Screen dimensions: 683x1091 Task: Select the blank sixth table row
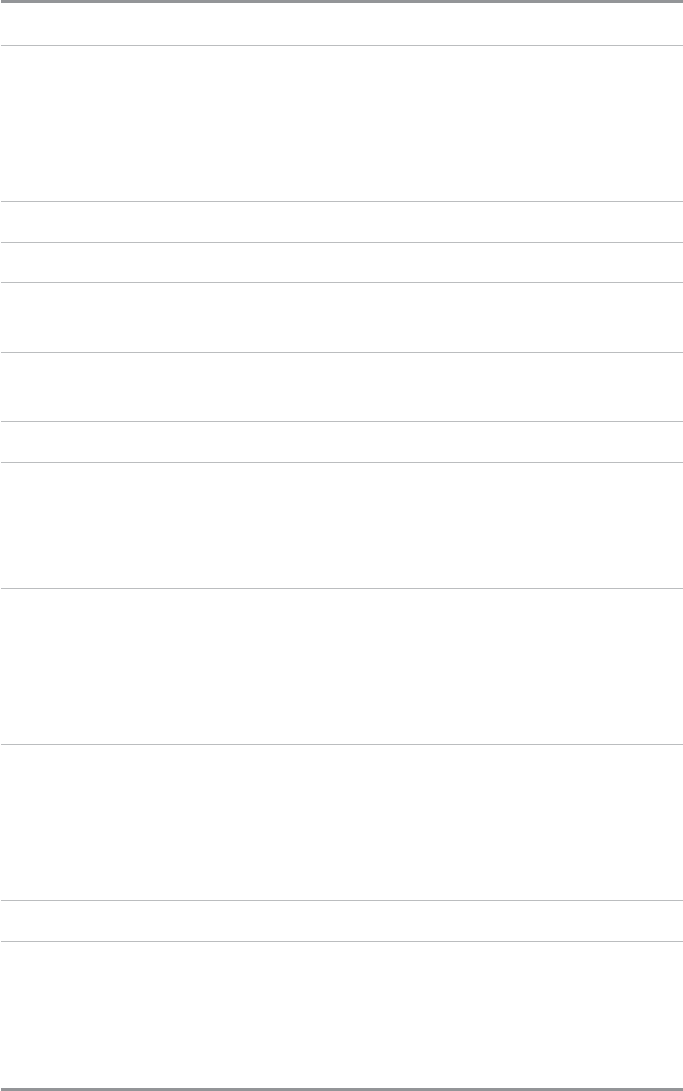pyautogui.click(x=341, y=386)
